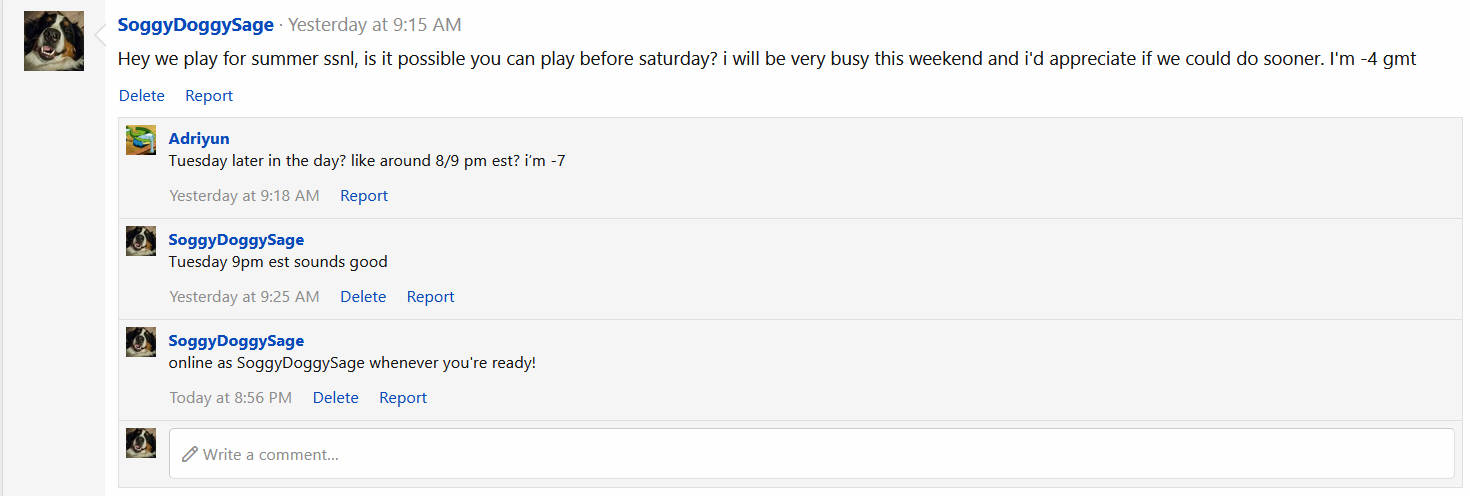Click Adriyun's small avatar icon
Screen dimensions: 1470x496
pos(141,140)
